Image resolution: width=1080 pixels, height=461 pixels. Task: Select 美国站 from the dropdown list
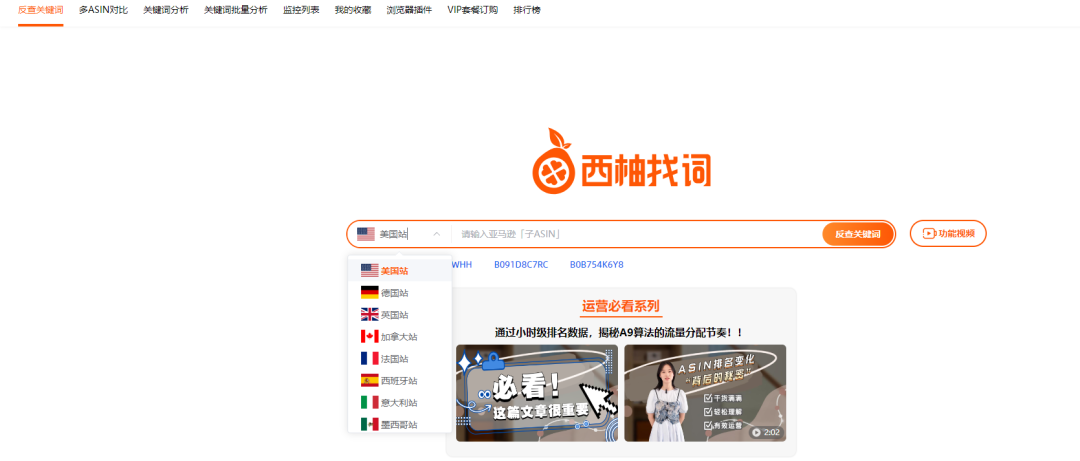point(399,271)
